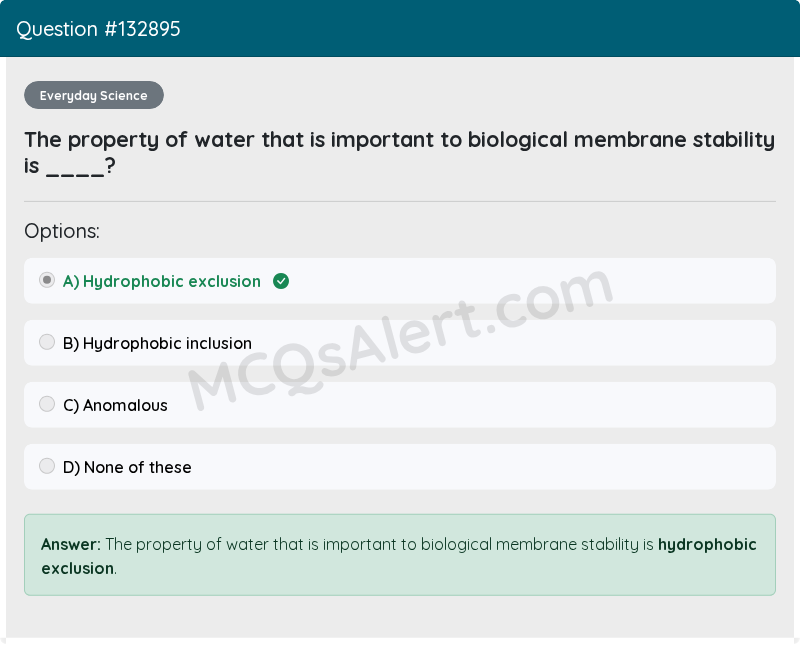Click the Everyday Science category badge

[x=93, y=95]
